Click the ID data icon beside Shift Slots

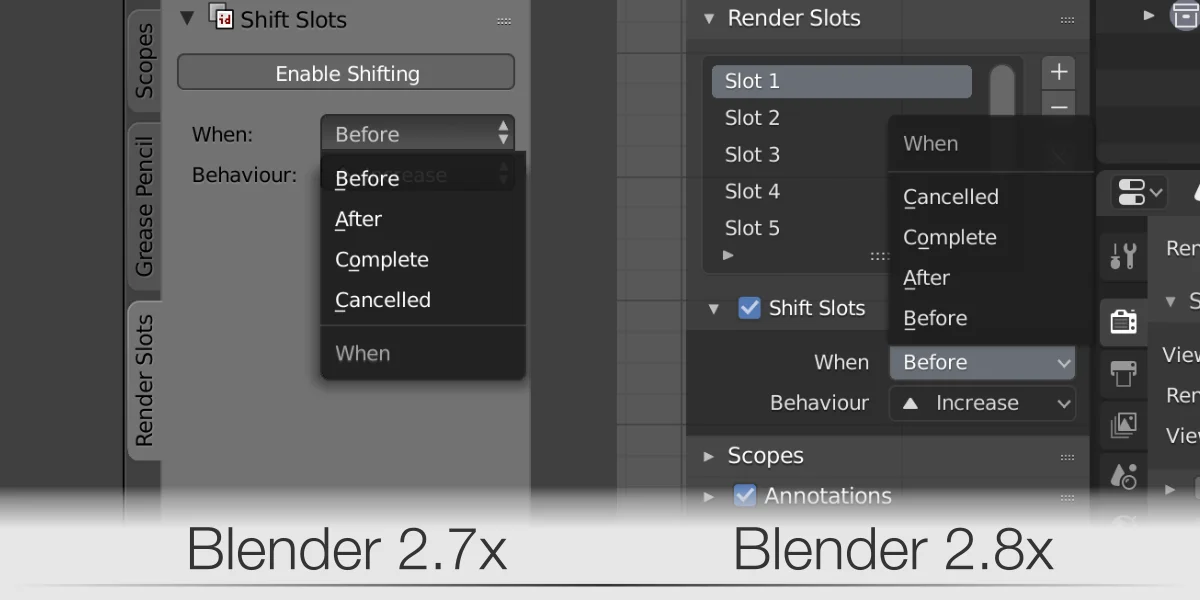click(220, 18)
